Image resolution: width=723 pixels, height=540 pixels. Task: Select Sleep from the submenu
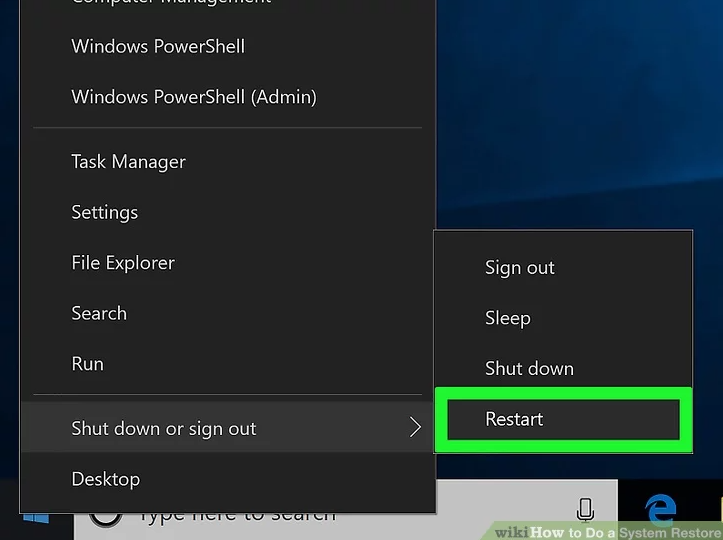[x=507, y=318]
